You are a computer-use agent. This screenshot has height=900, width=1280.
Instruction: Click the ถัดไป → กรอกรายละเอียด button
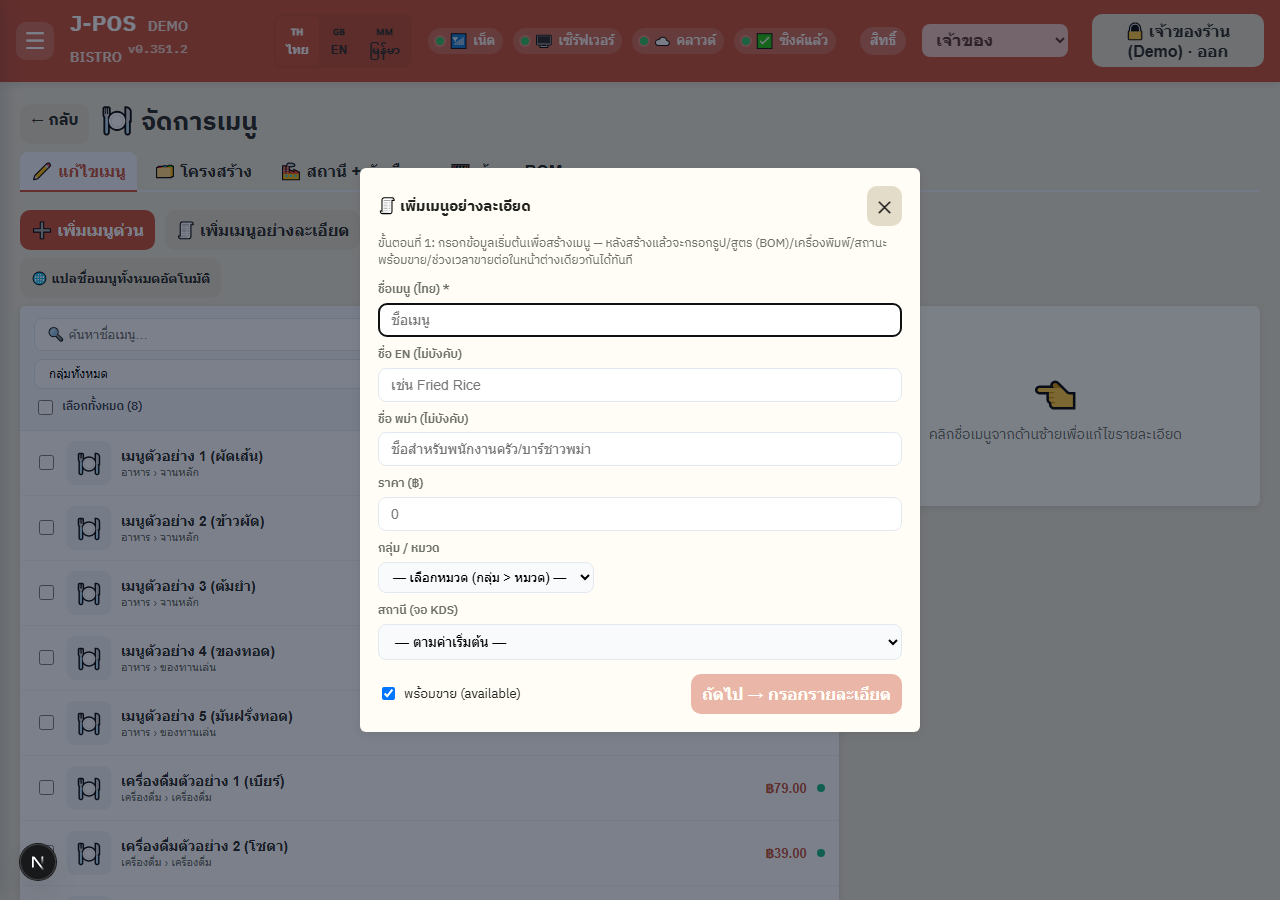coord(796,694)
